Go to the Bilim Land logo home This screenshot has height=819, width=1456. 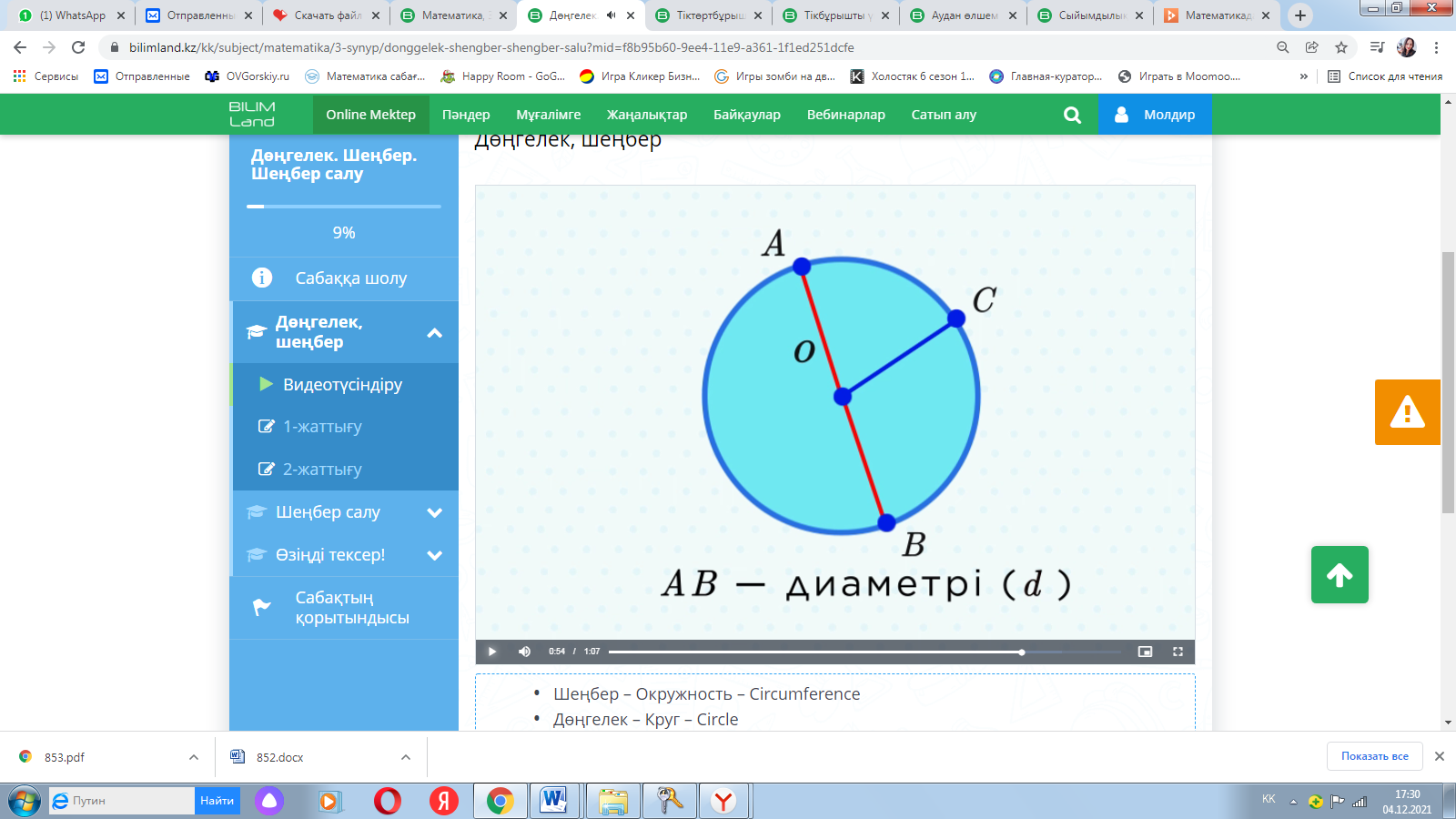coord(252,115)
